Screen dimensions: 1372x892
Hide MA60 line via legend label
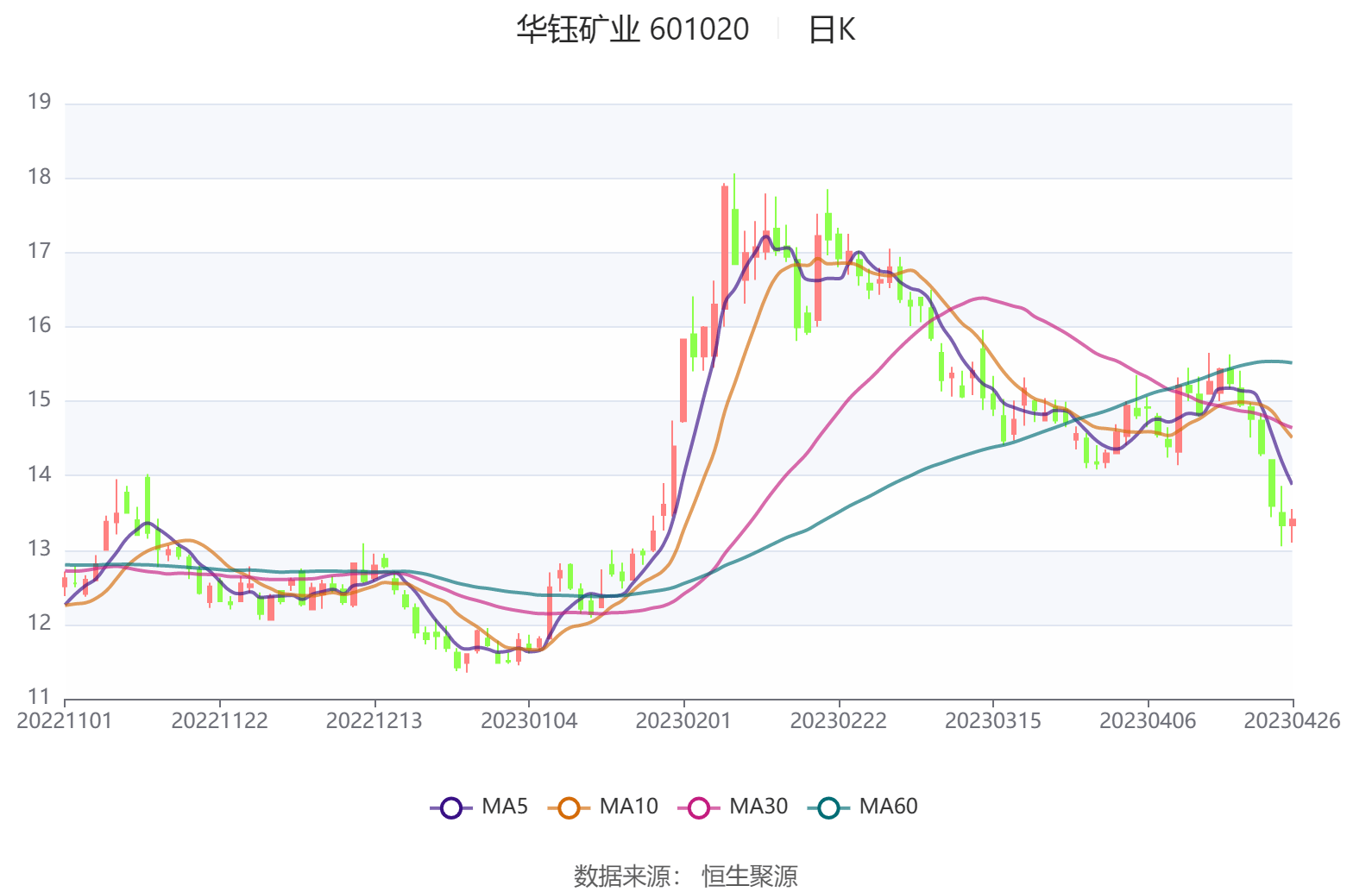tap(888, 807)
